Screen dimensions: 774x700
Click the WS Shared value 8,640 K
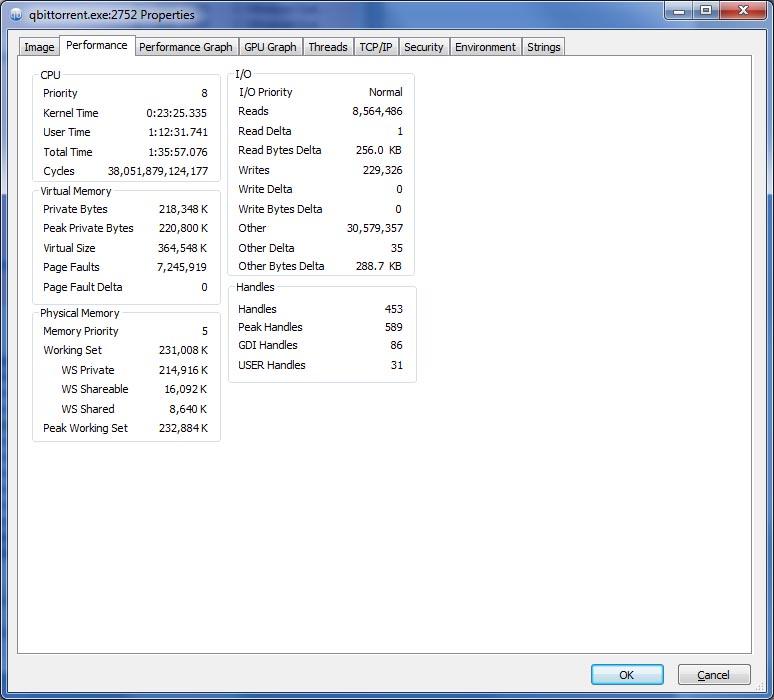188,409
